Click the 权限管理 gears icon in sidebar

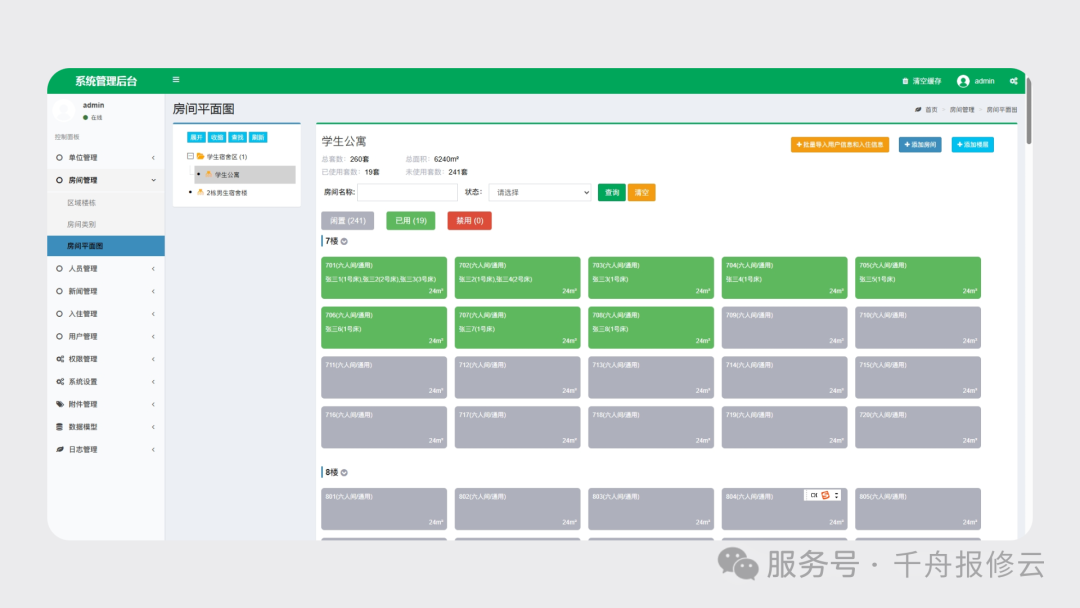[x=59, y=359]
